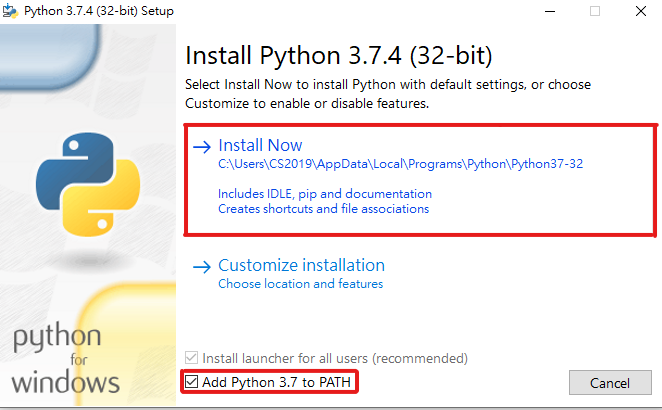Open Customize installation

pos(301,265)
